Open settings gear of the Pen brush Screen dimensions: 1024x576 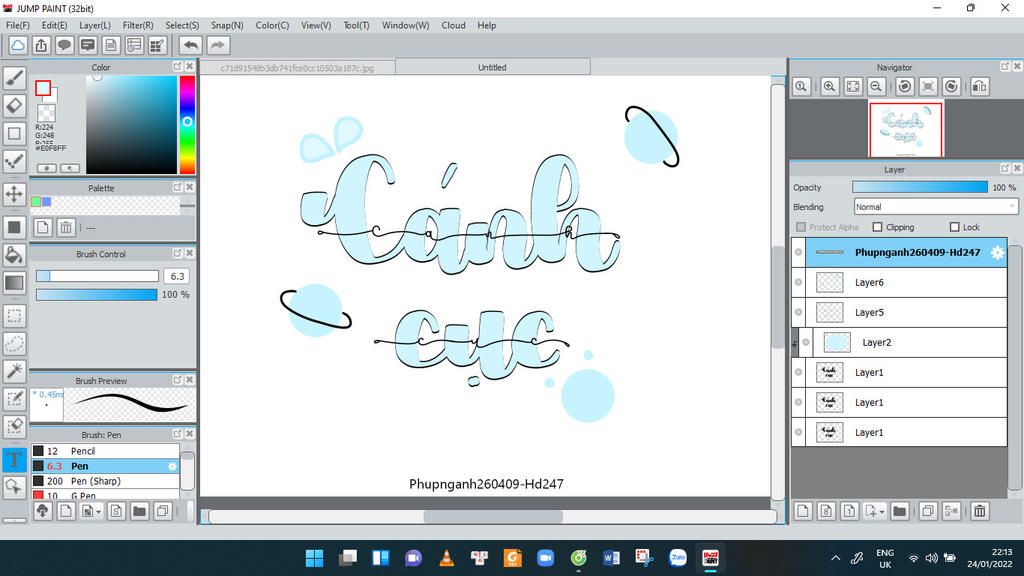tap(172, 466)
